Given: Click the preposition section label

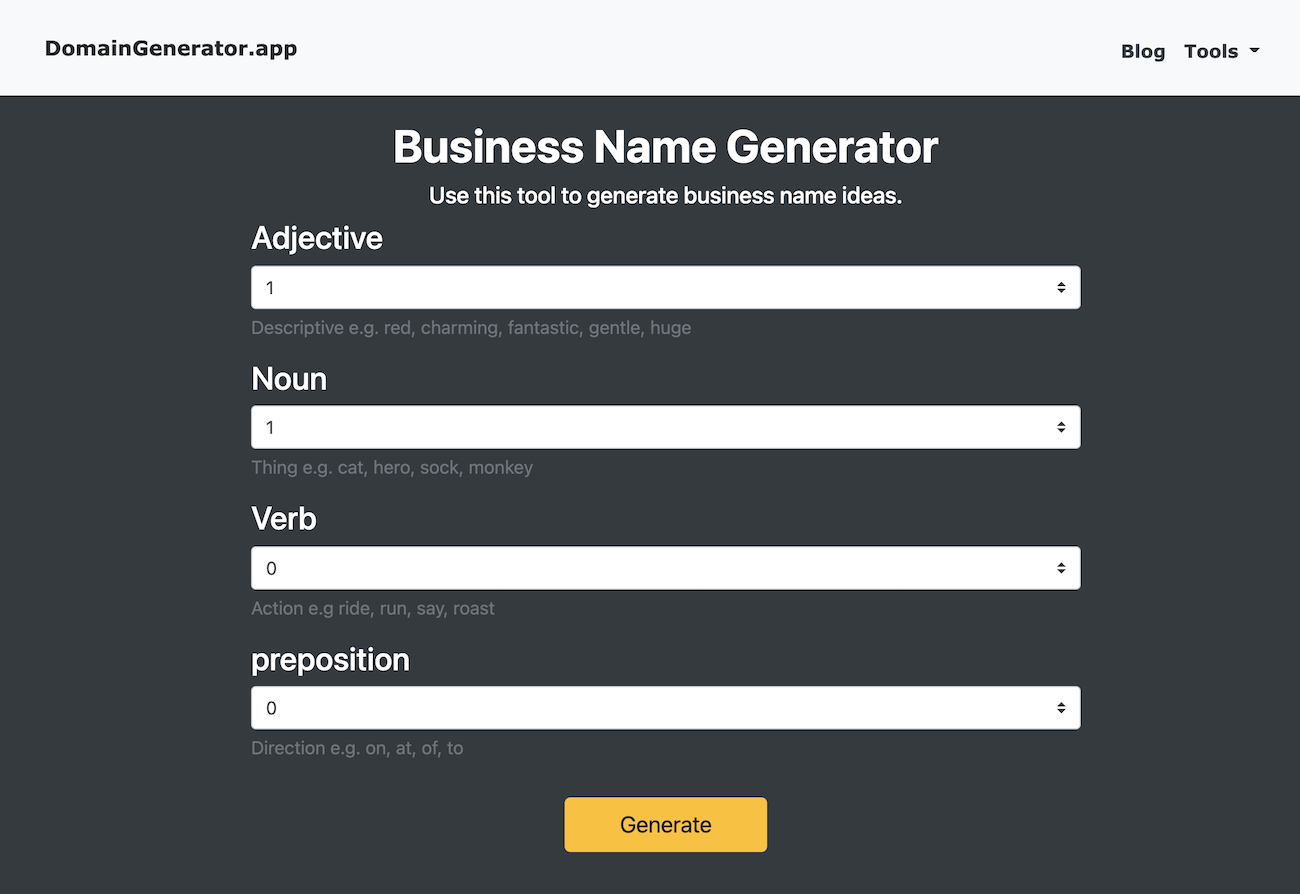Looking at the screenshot, I should click(330, 660).
